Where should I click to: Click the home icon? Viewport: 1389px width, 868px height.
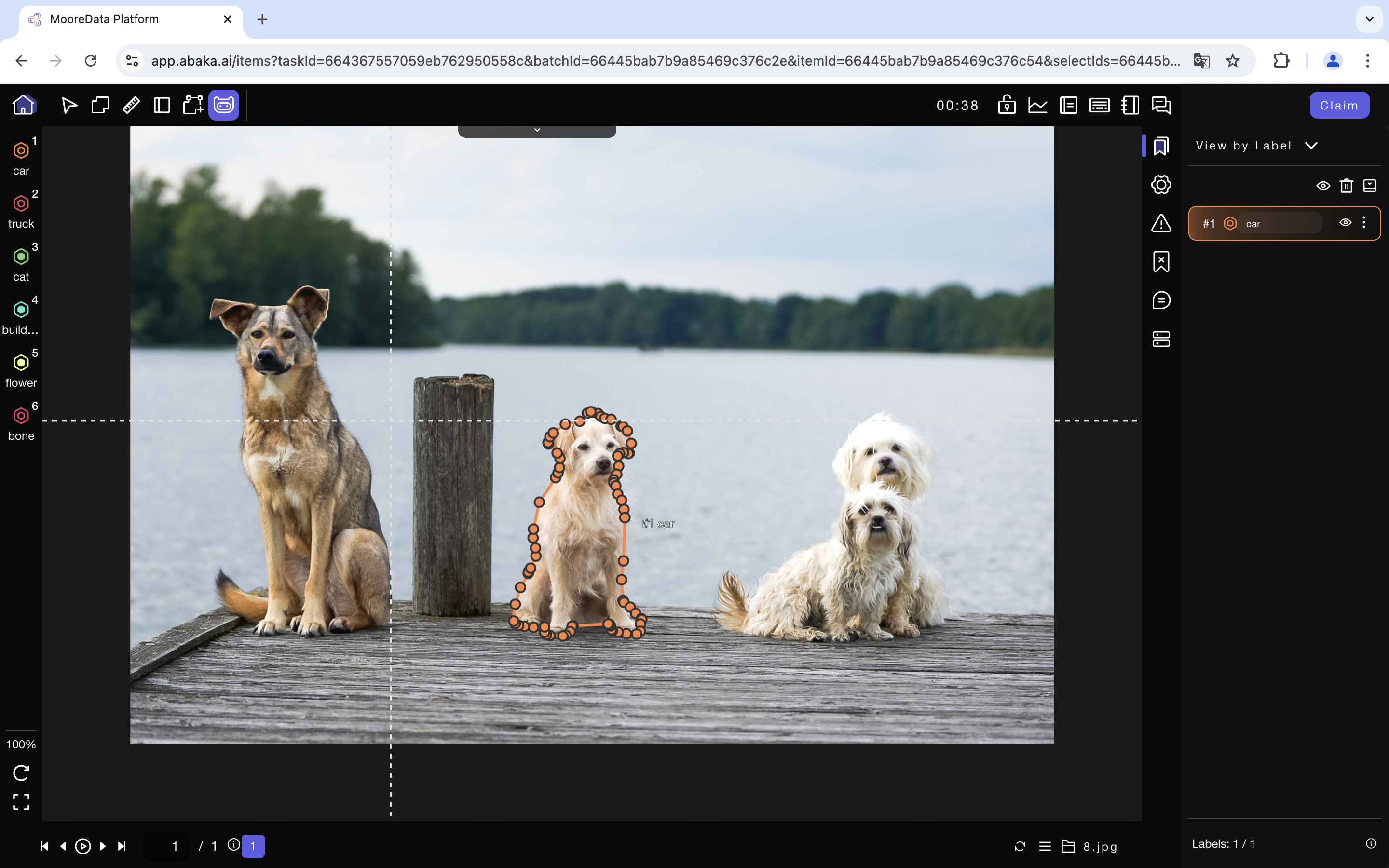point(24,105)
